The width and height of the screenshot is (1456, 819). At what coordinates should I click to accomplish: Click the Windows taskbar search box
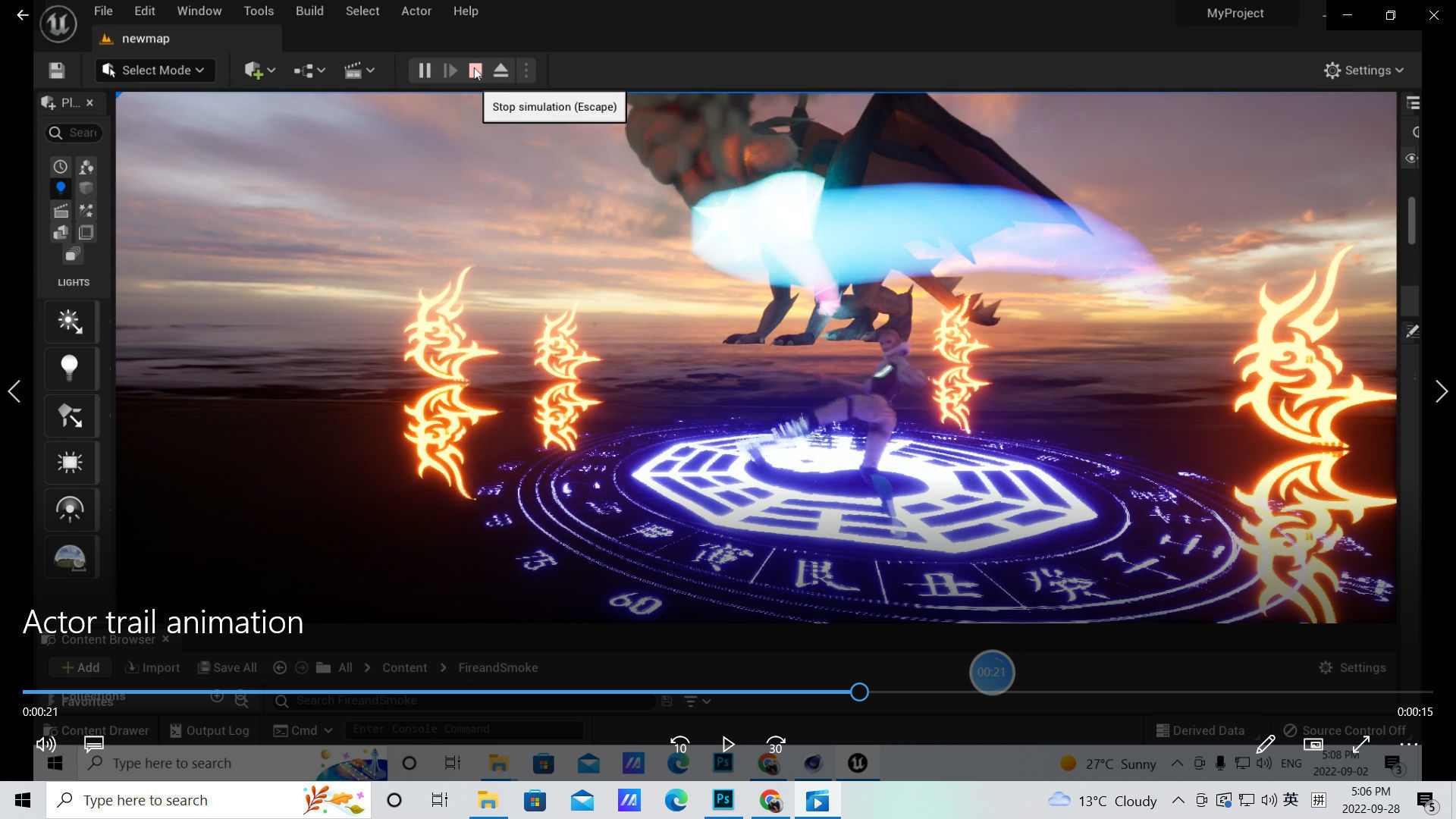point(209,800)
